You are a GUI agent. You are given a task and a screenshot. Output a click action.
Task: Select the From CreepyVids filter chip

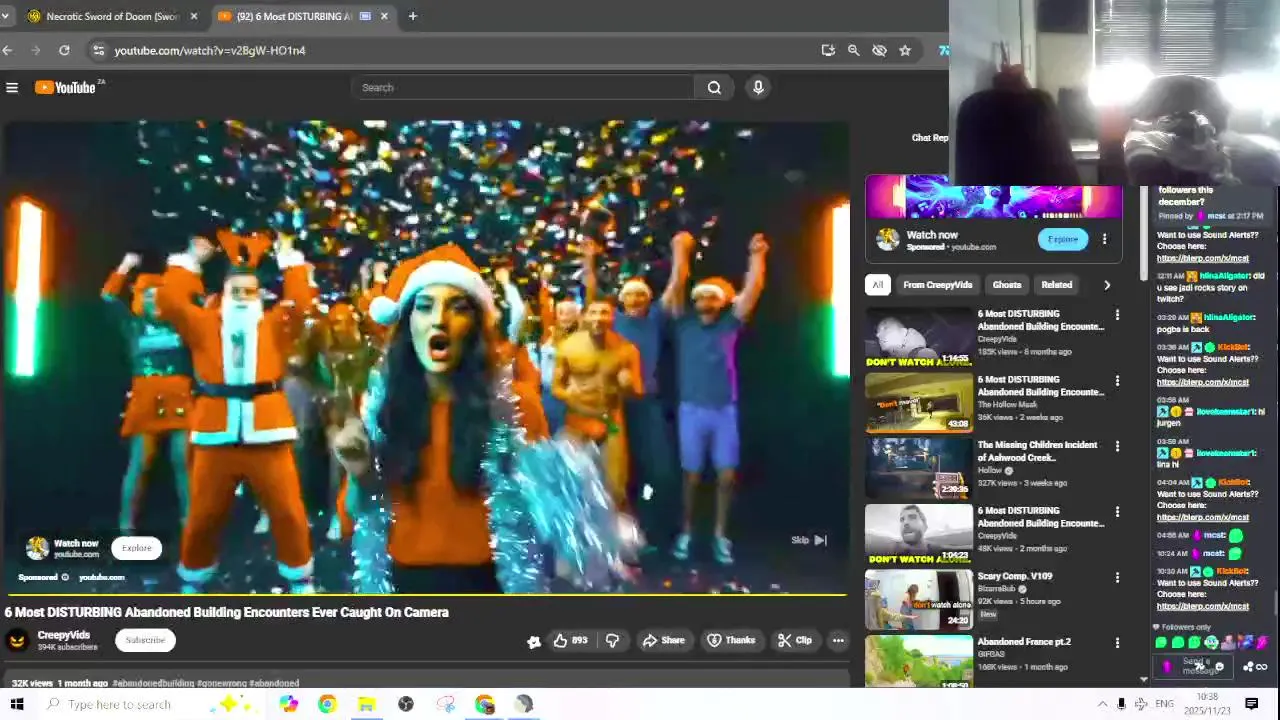(937, 285)
